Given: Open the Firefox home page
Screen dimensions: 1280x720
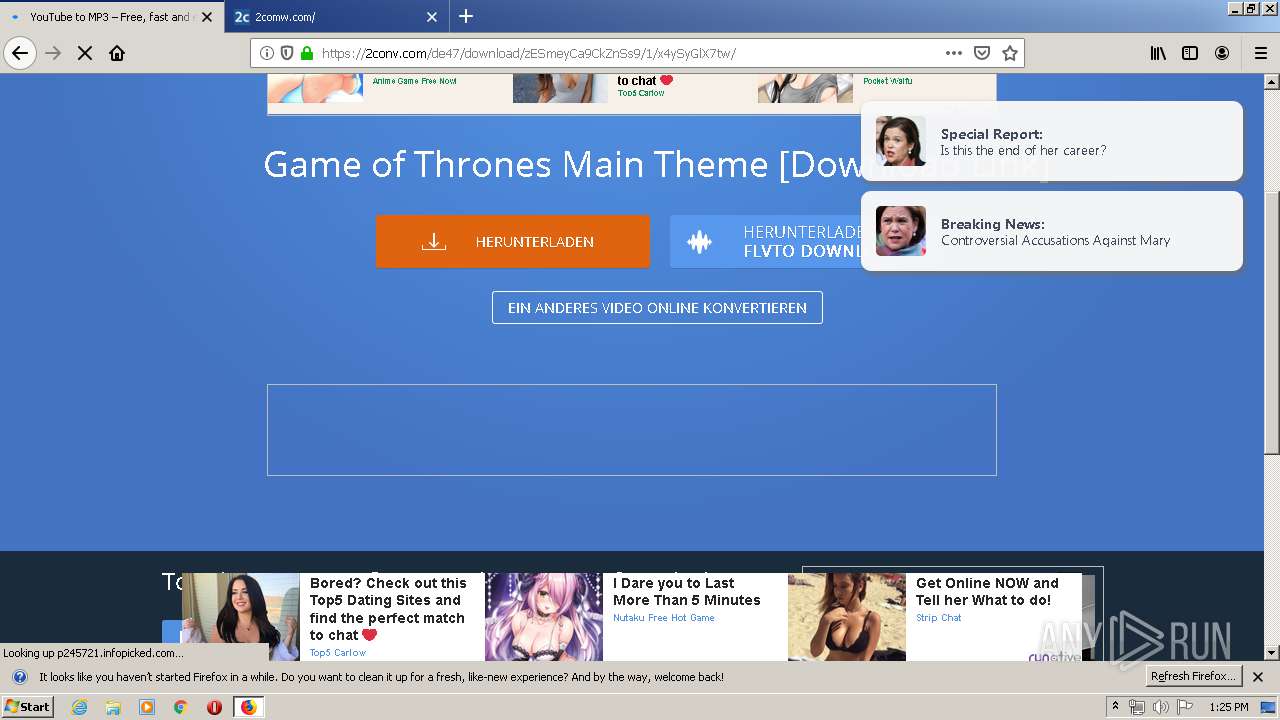Looking at the screenshot, I should (x=117, y=53).
